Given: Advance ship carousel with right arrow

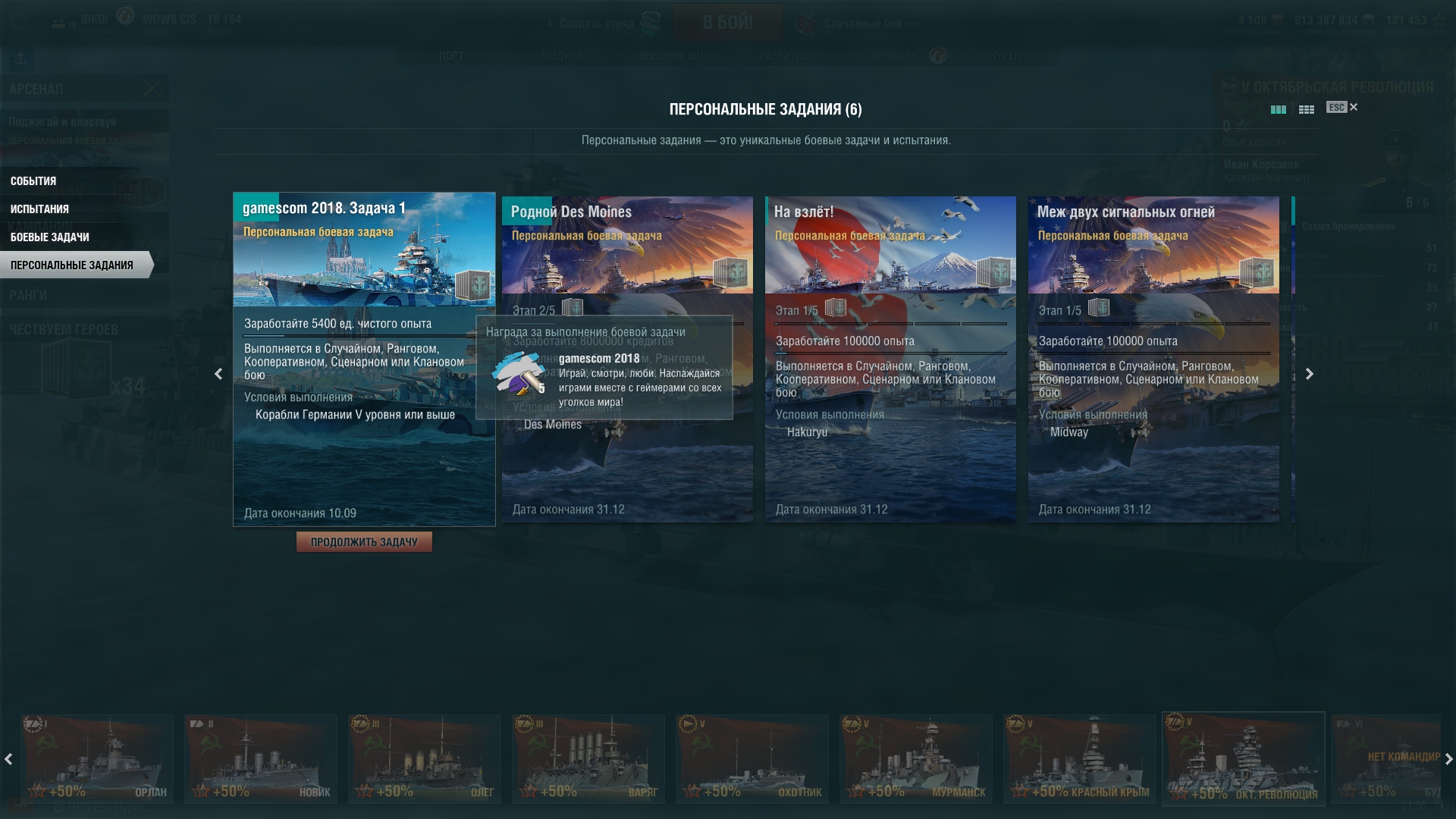Looking at the screenshot, I should pyautogui.click(x=1448, y=758).
